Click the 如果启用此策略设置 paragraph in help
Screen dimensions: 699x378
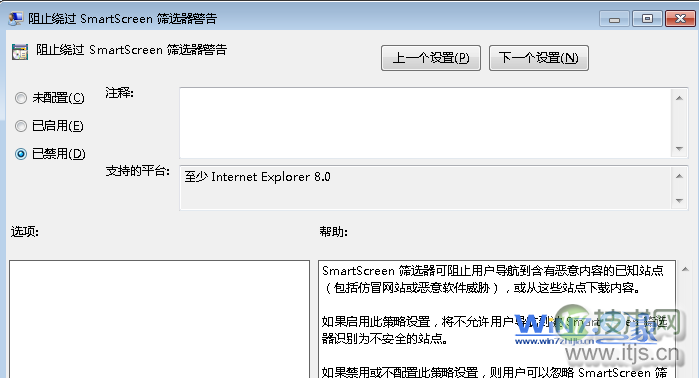[494, 330]
